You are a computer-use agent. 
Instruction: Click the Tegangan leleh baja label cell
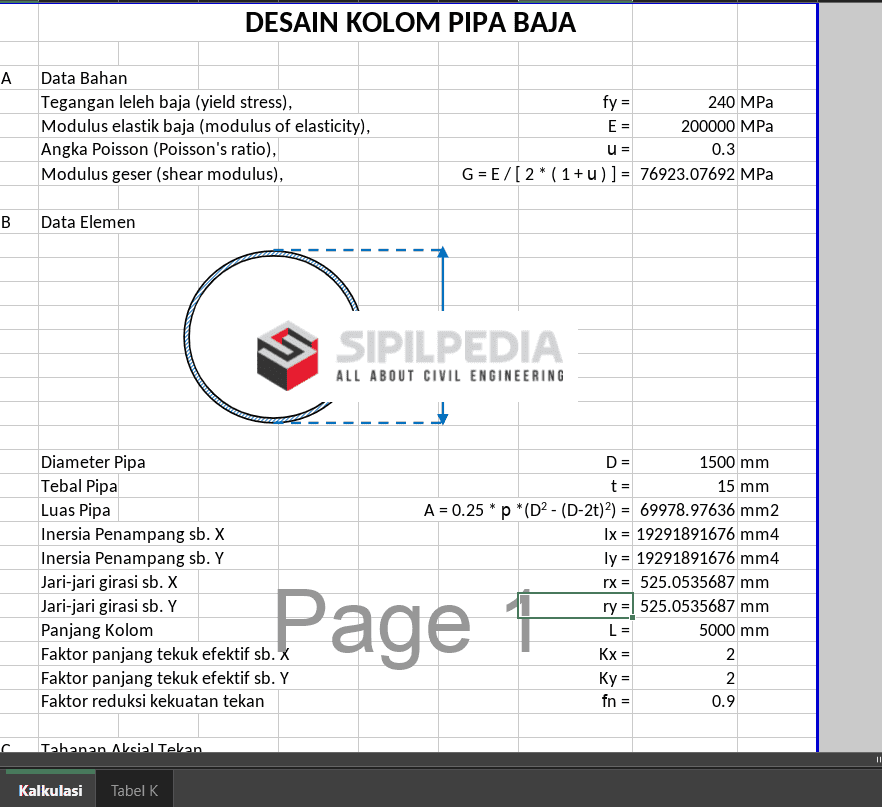click(x=166, y=102)
